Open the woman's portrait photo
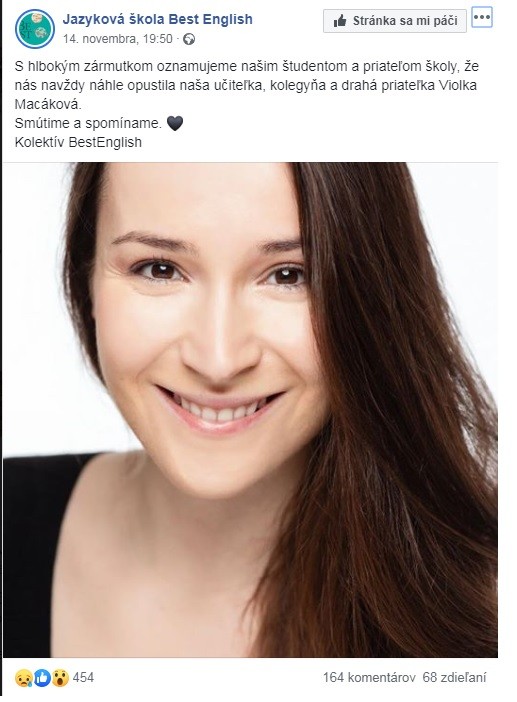Screen dimensions: 517x702 tap(250, 410)
